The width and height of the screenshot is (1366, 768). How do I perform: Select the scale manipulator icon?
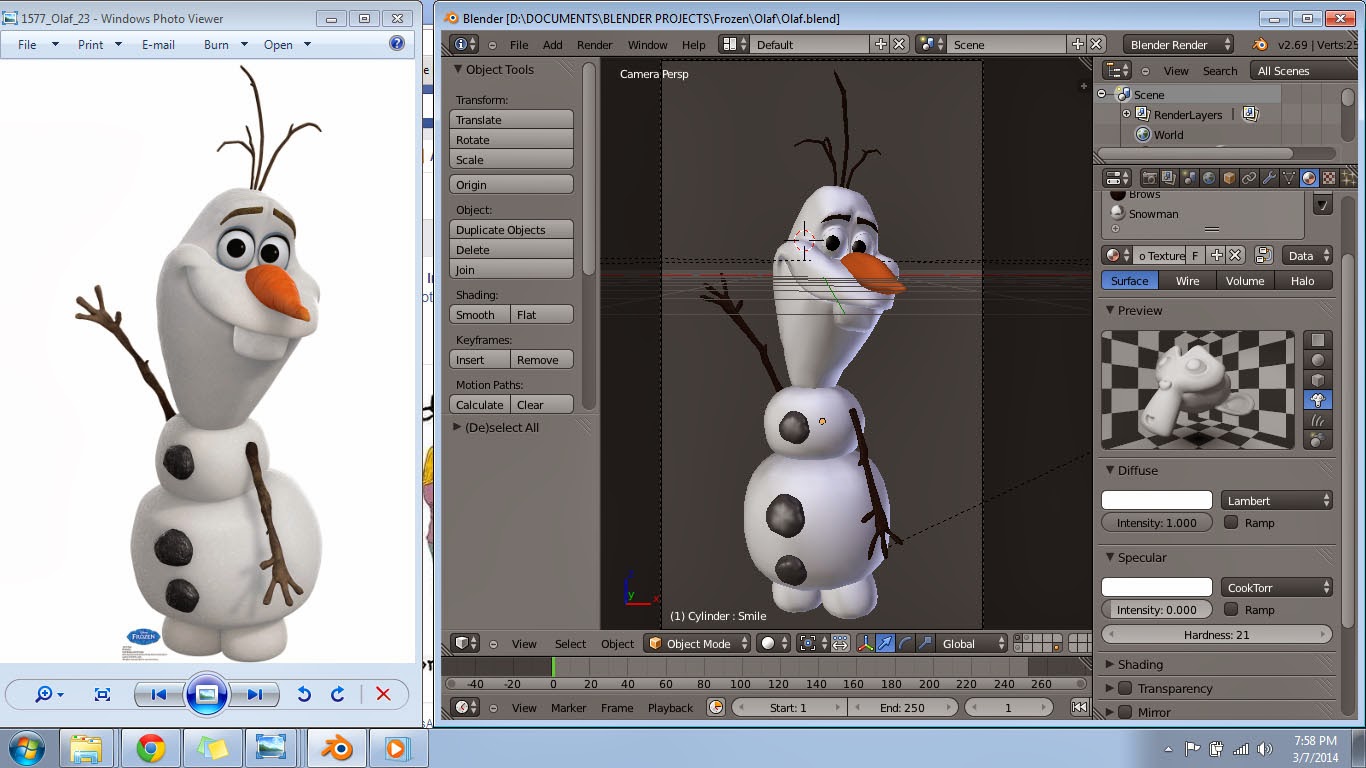click(926, 644)
